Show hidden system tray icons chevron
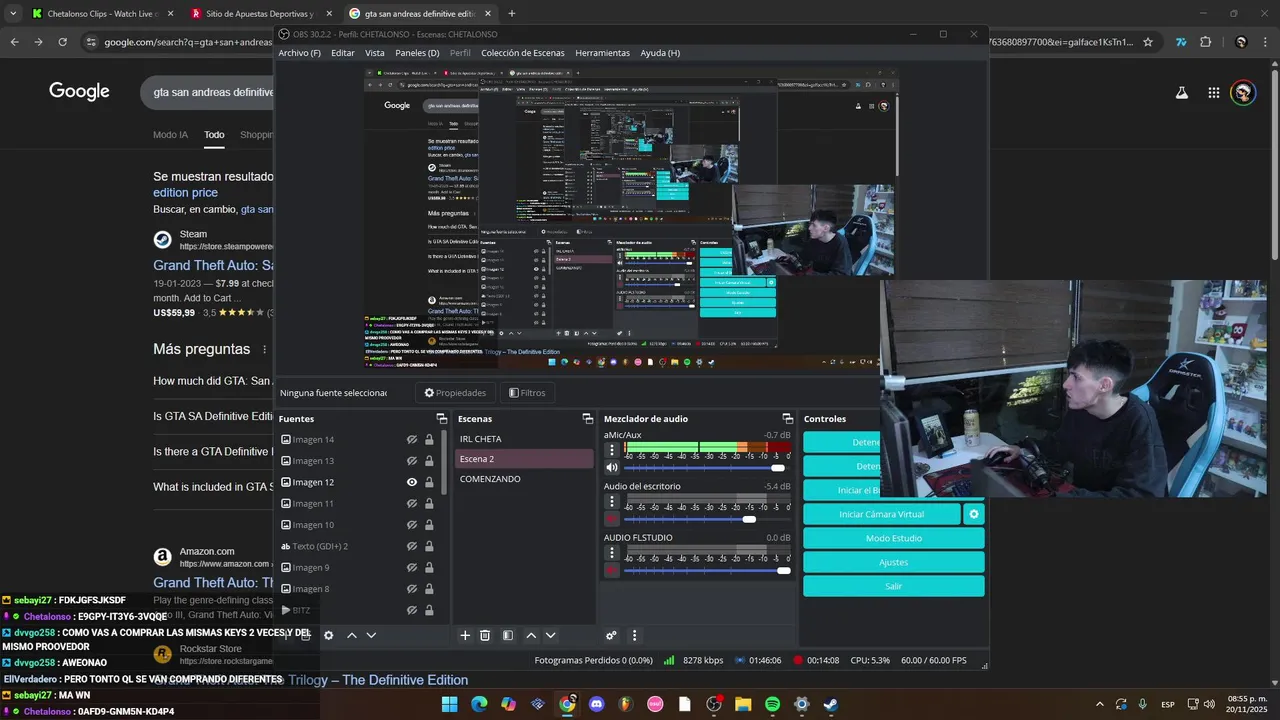 point(1100,704)
